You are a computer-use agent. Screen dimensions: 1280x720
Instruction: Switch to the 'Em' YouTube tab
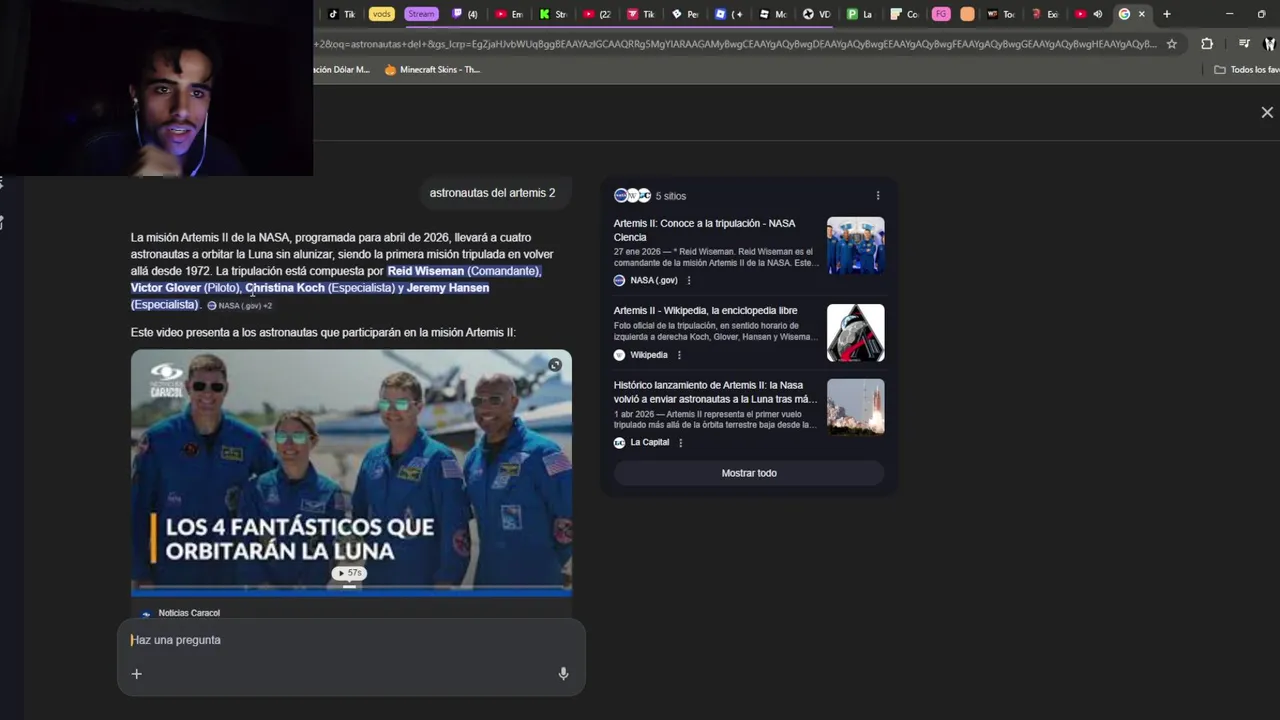(508, 14)
